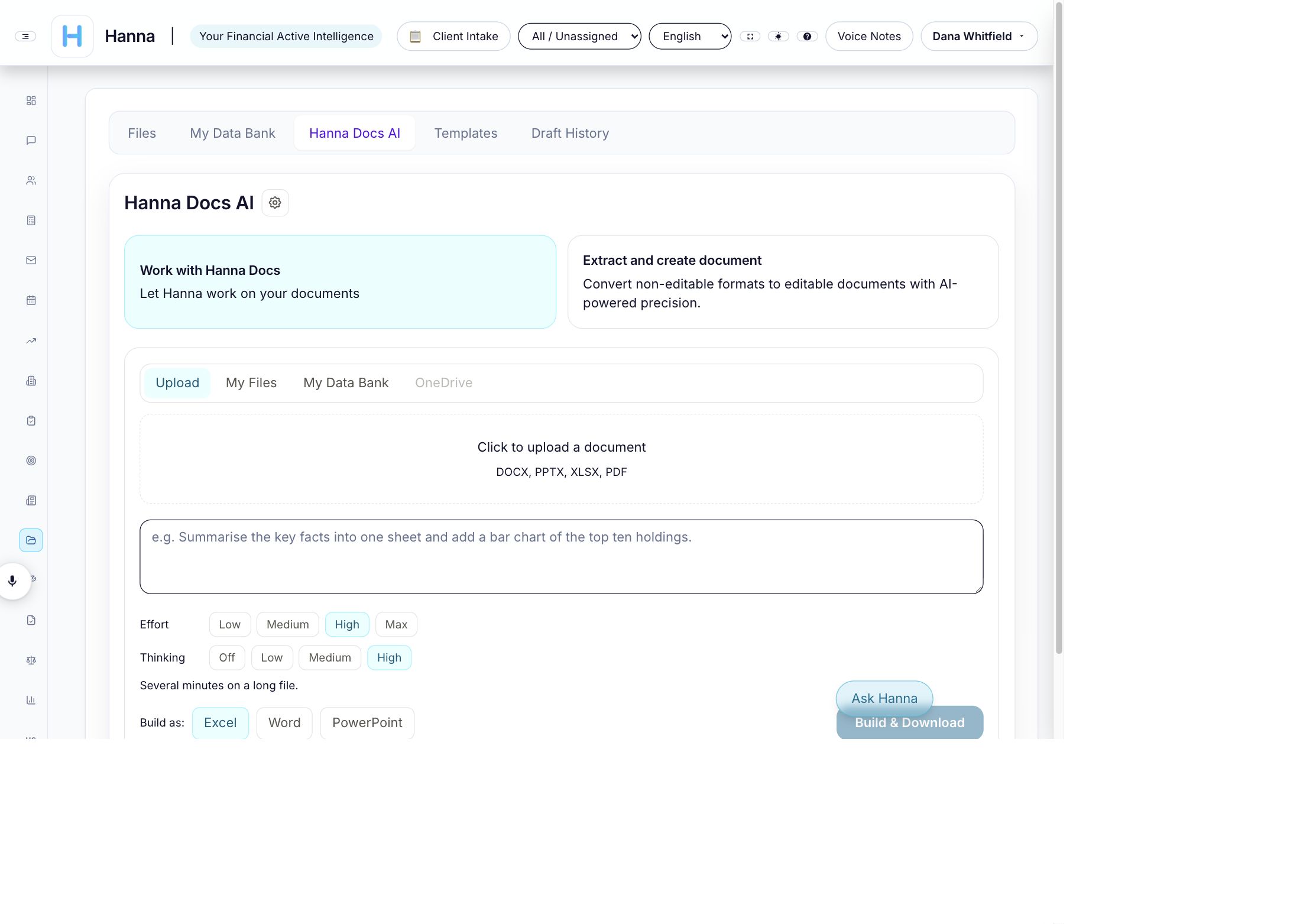1316x924 pixels.
Task: Open the mail envelope icon in sidebar
Action: pos(31,260)
